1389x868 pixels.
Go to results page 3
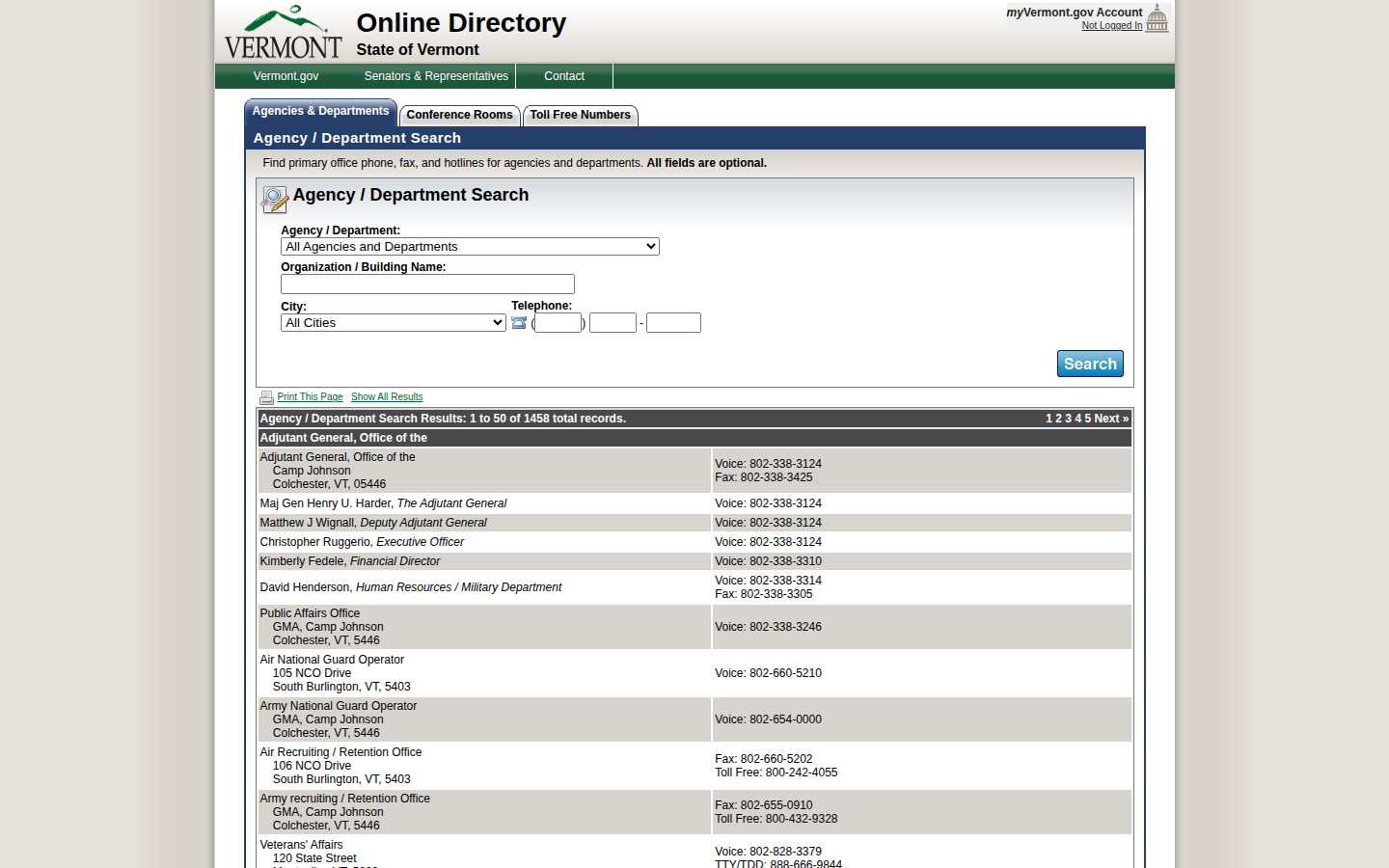(1068, 419)
